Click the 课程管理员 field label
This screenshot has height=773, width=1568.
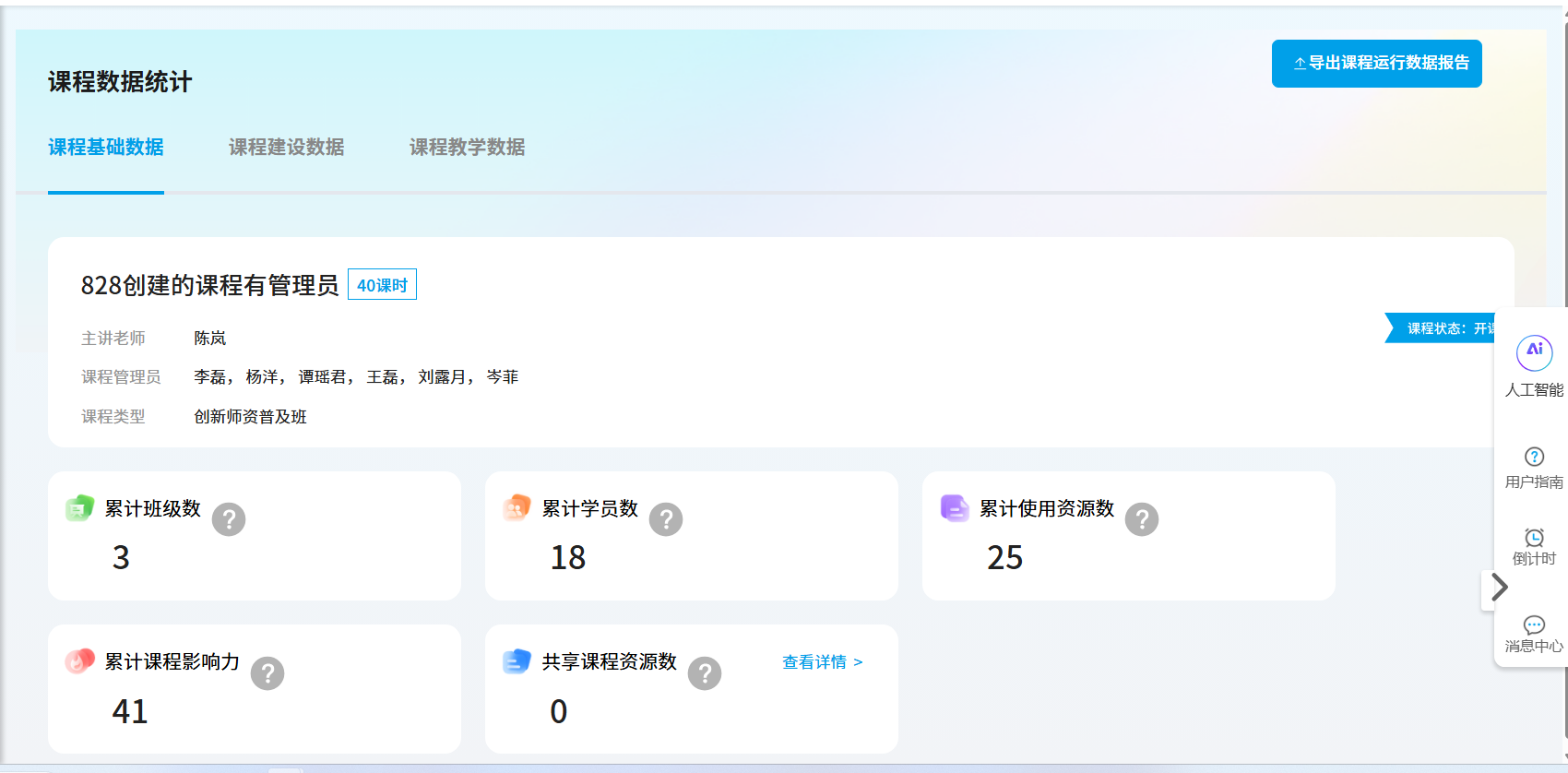(121, 377)
